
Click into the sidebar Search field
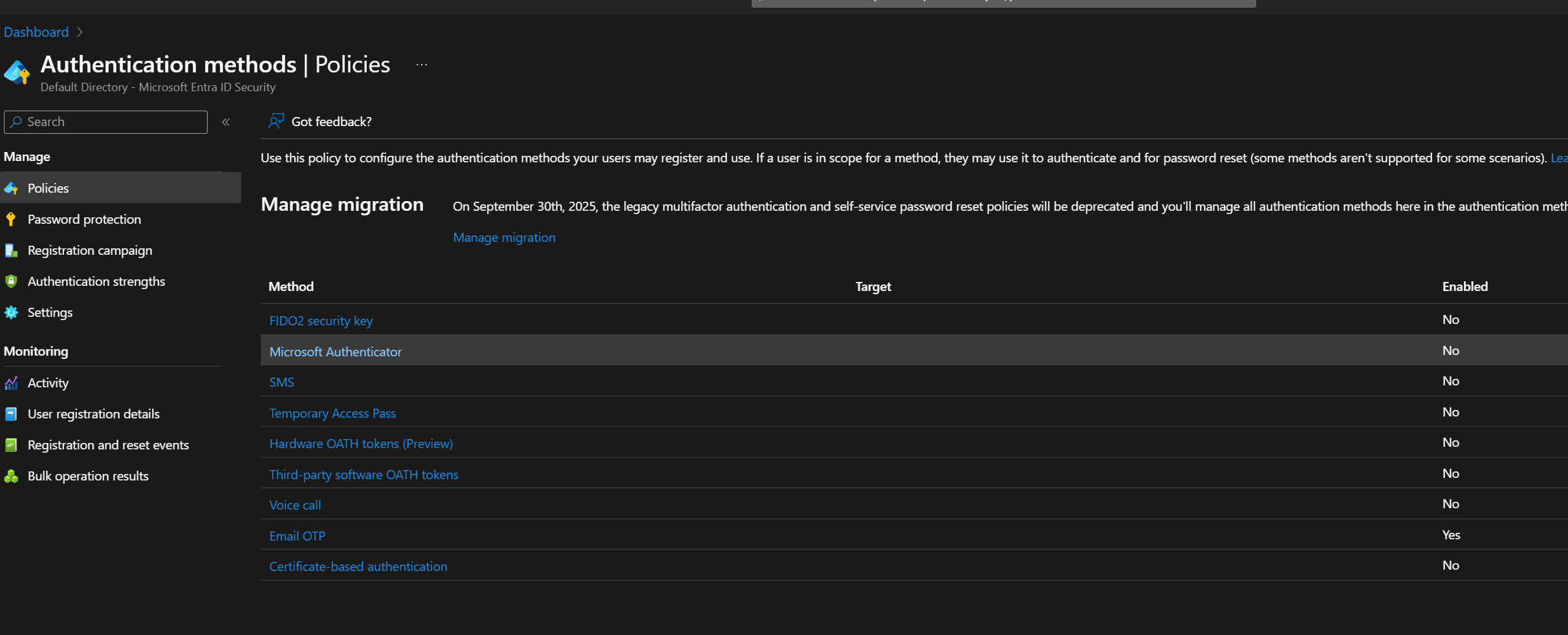tap(105, 122)
